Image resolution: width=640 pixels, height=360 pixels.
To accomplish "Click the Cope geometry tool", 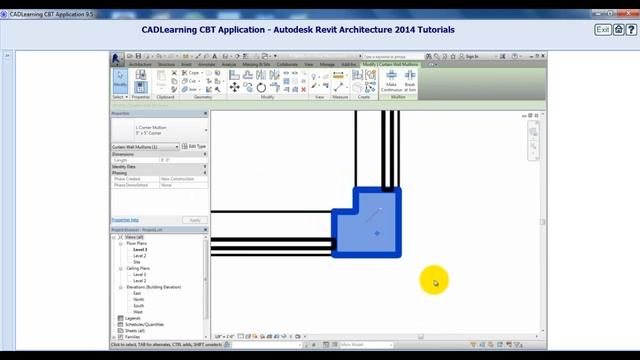I will click(191, 73).
